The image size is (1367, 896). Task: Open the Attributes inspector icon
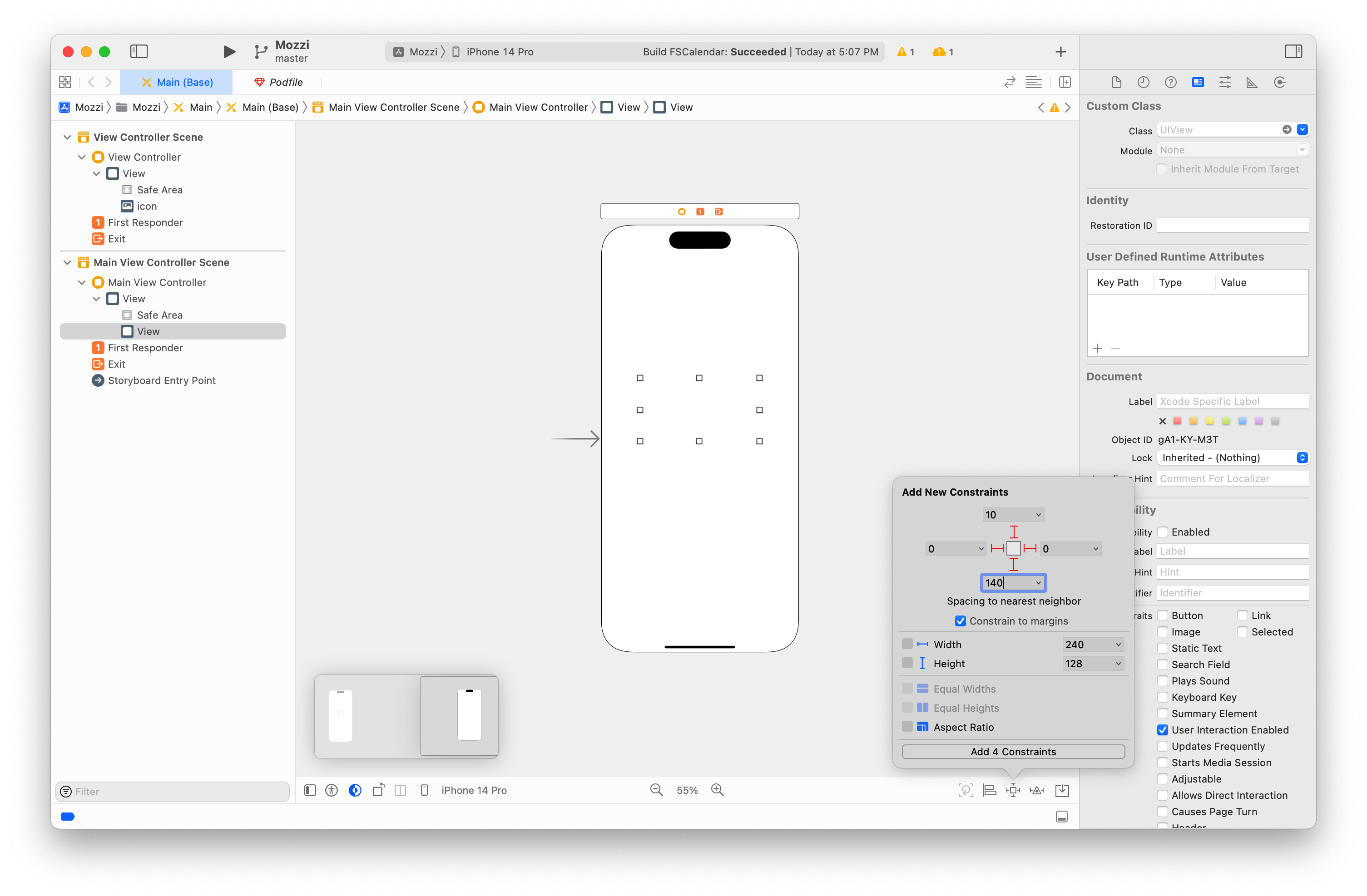click(1225, 82)
